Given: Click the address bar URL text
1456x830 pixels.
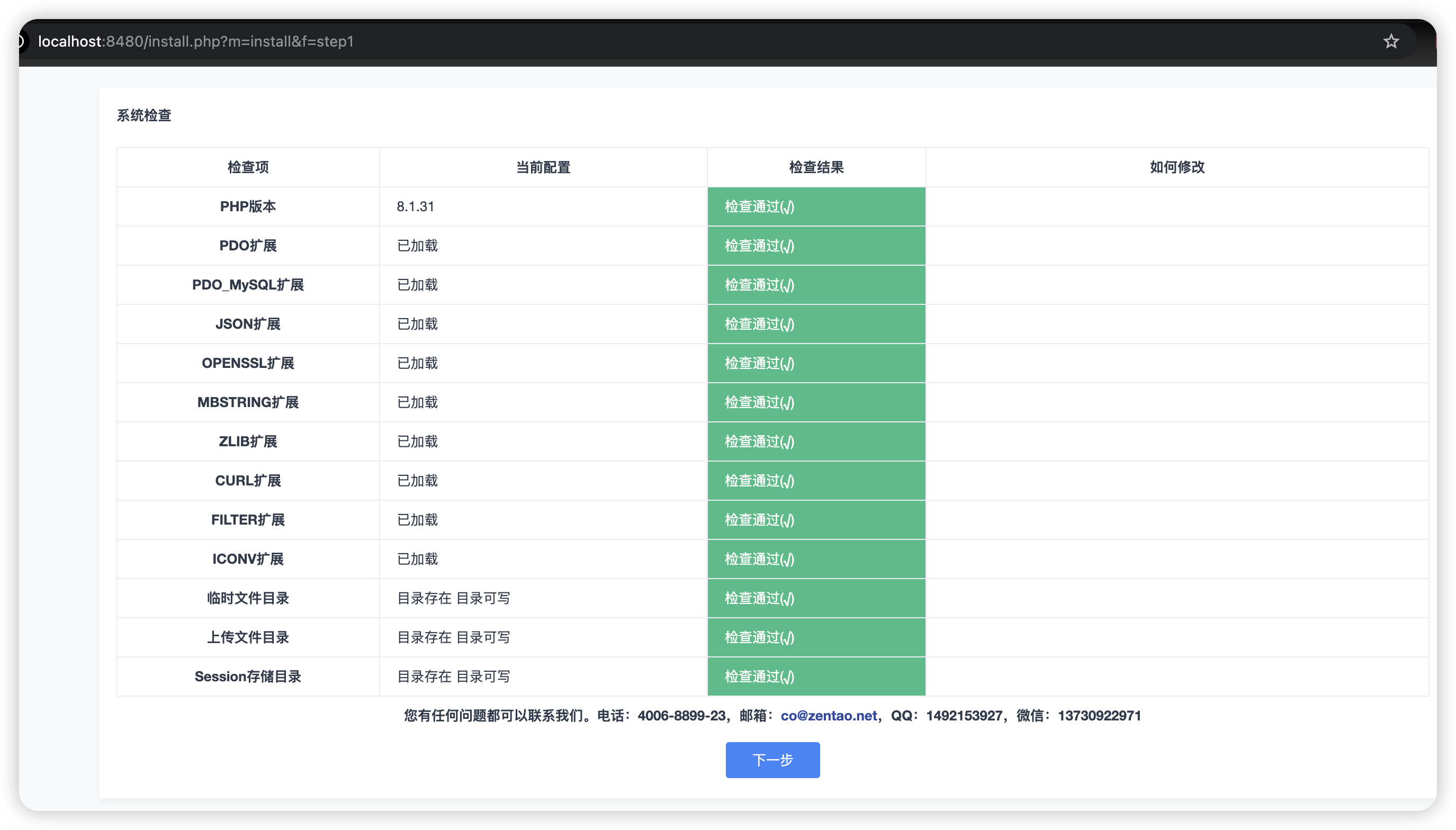Looking at the screenshot, I should (195, 41).
